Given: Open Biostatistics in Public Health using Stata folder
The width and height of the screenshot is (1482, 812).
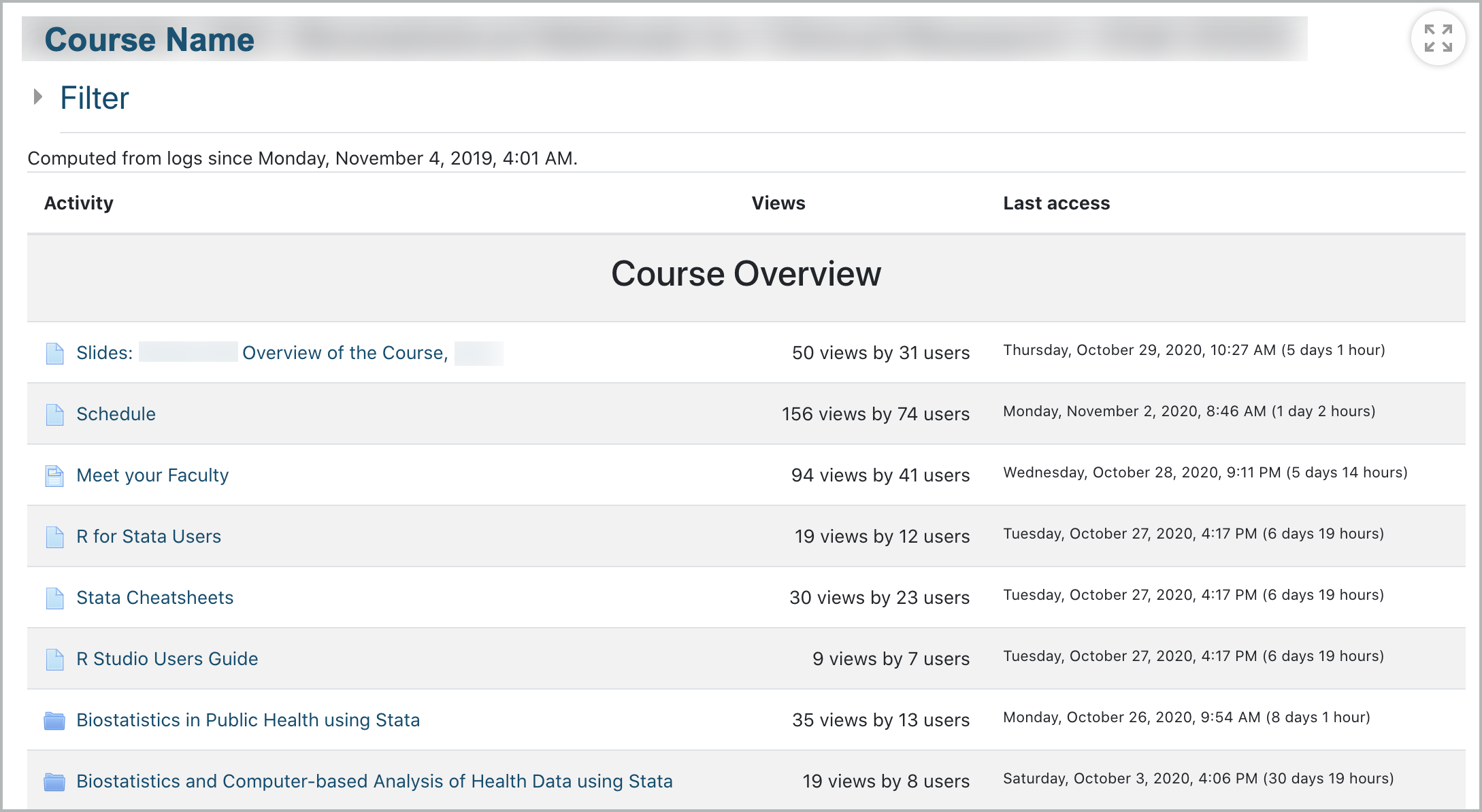Looking at the screenshot, I should [x=248, y=720].
